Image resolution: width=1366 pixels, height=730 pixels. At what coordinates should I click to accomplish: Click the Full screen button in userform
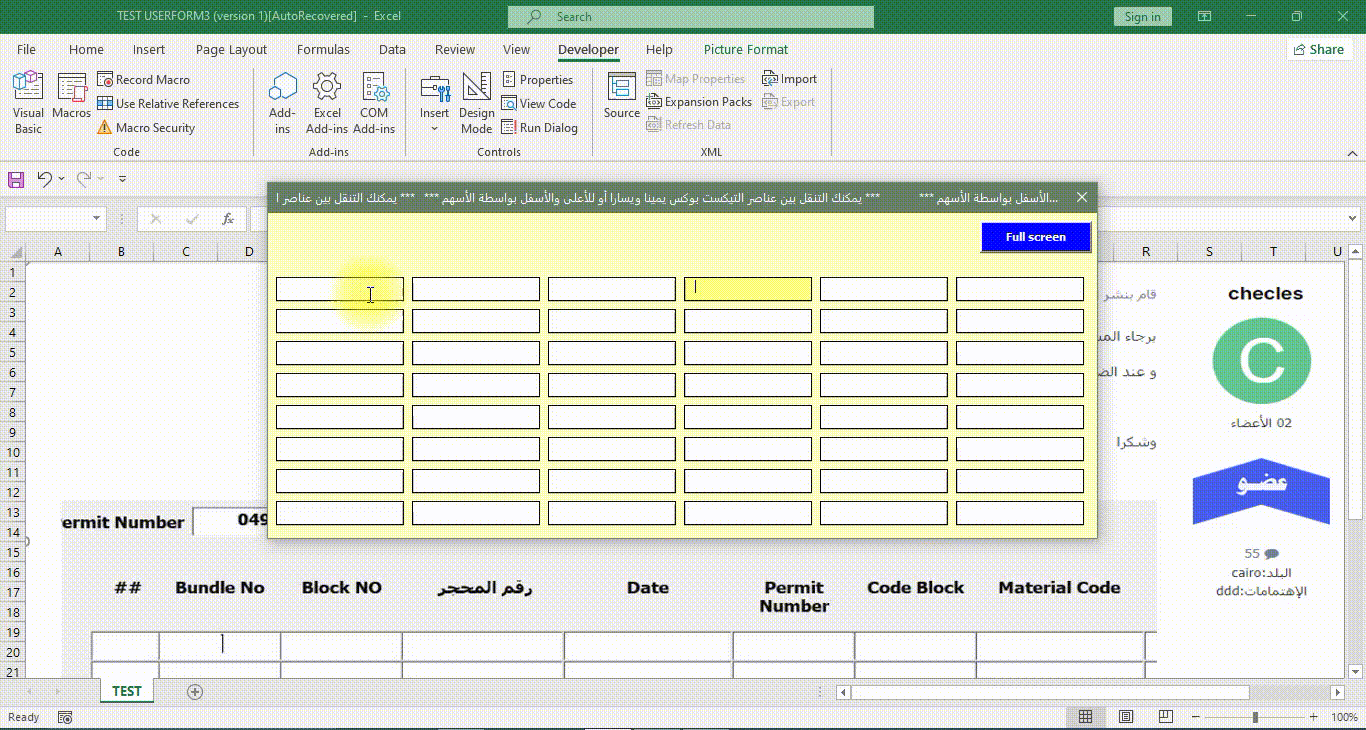pos(1035,237)
